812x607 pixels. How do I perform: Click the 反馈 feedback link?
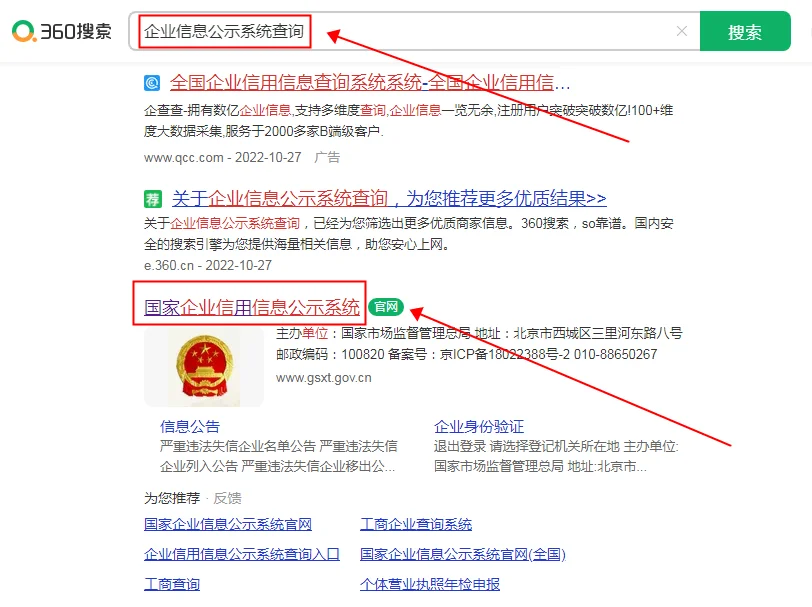pyautogui.click(x=227, y=498)
